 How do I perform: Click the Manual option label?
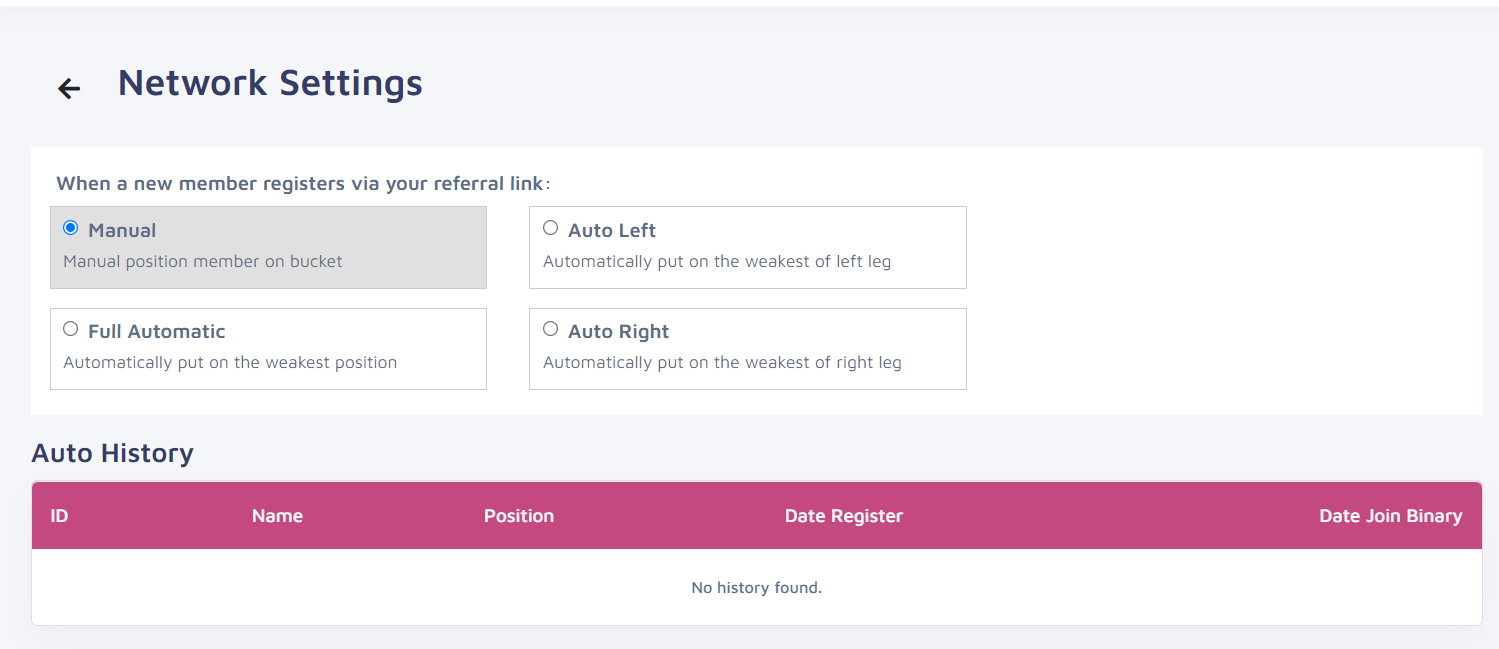point(122,230)
